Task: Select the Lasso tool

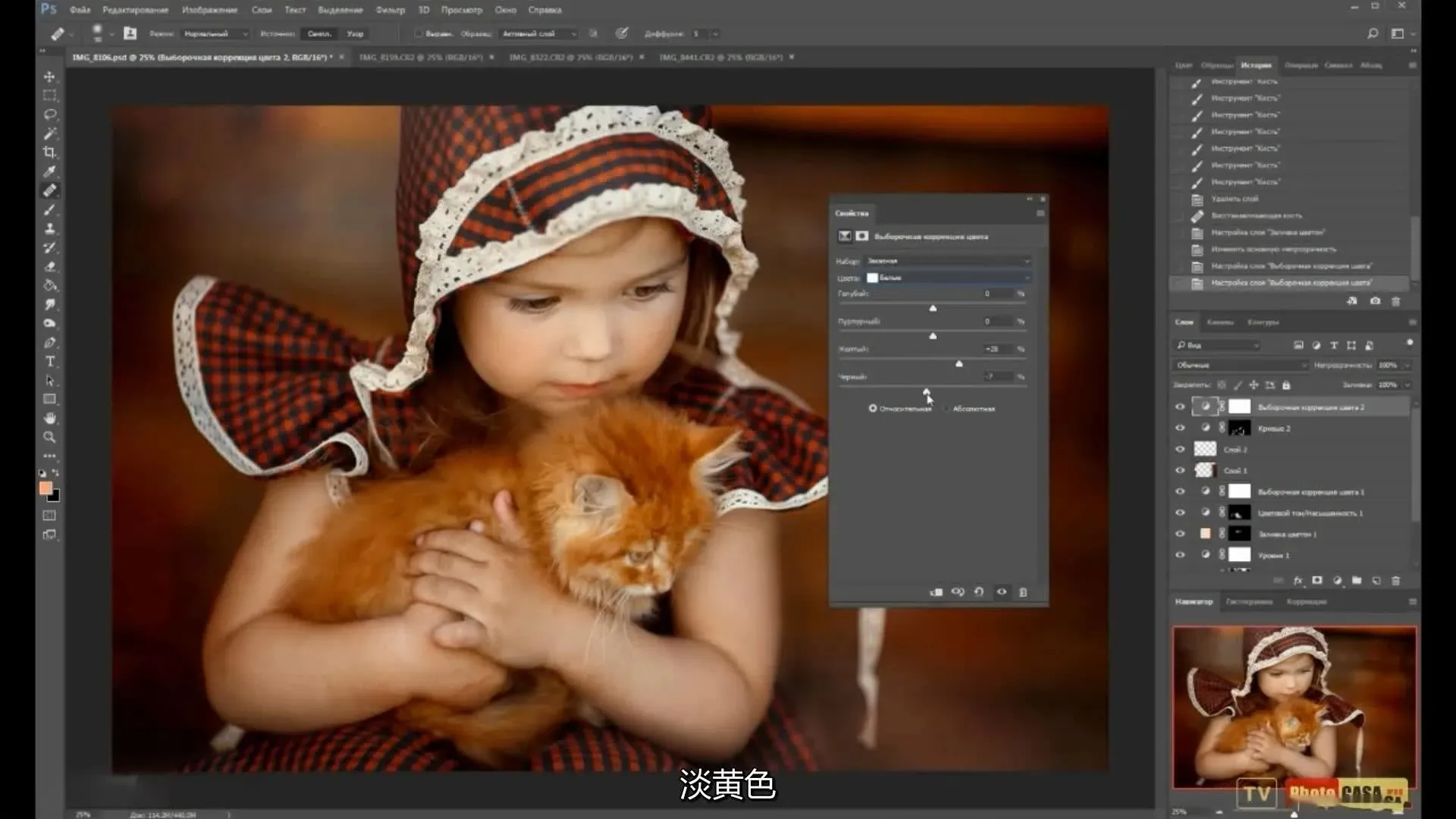Action: tap(50, 115)
